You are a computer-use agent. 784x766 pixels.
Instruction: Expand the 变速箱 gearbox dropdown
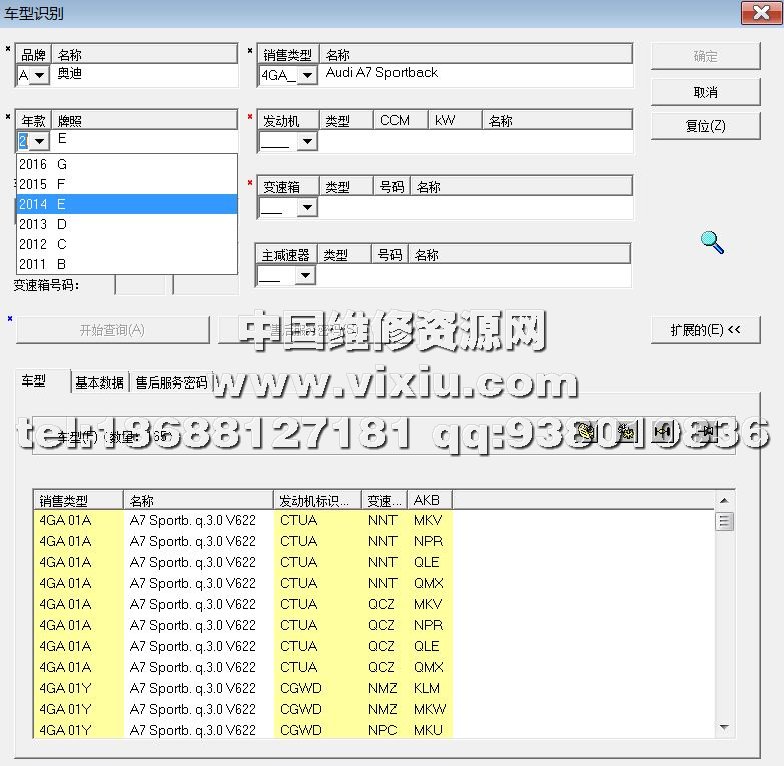tap(306, 208)
